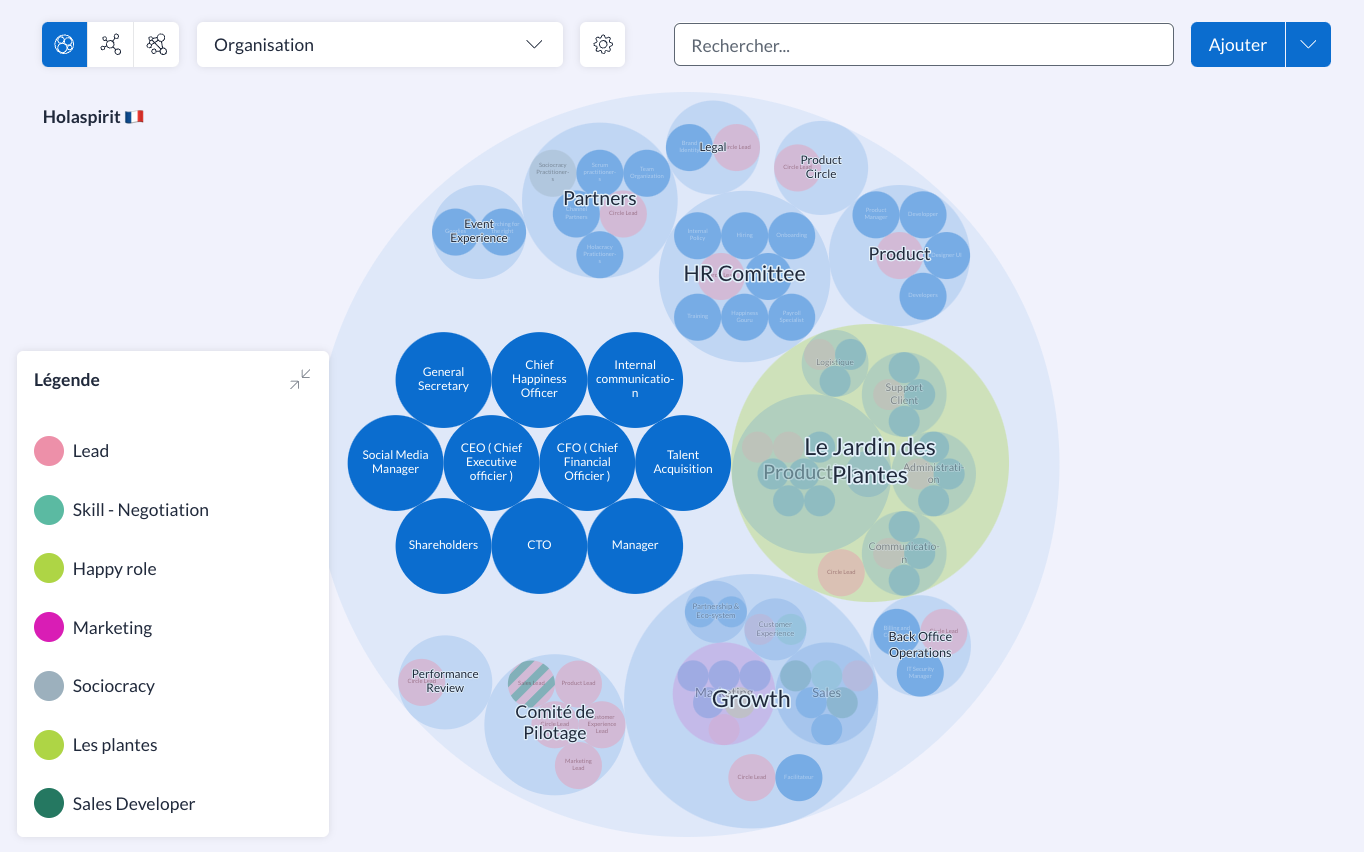
Task: Select the Internal communication role circle
Action: pyautogui.click(x=635, y=379)
